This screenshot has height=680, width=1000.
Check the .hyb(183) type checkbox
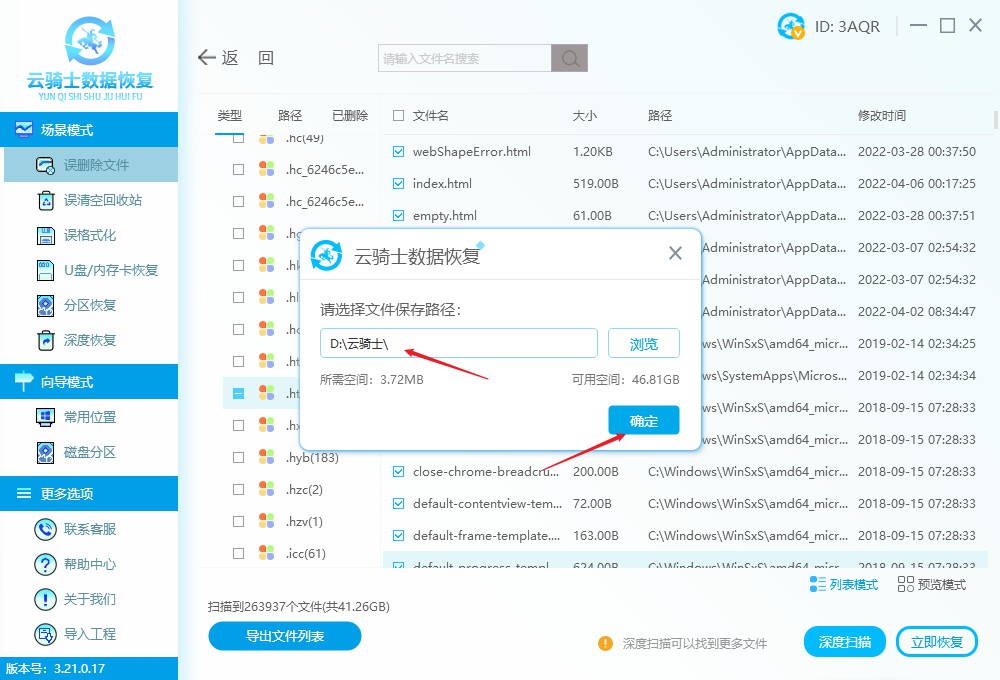[239, 457]
